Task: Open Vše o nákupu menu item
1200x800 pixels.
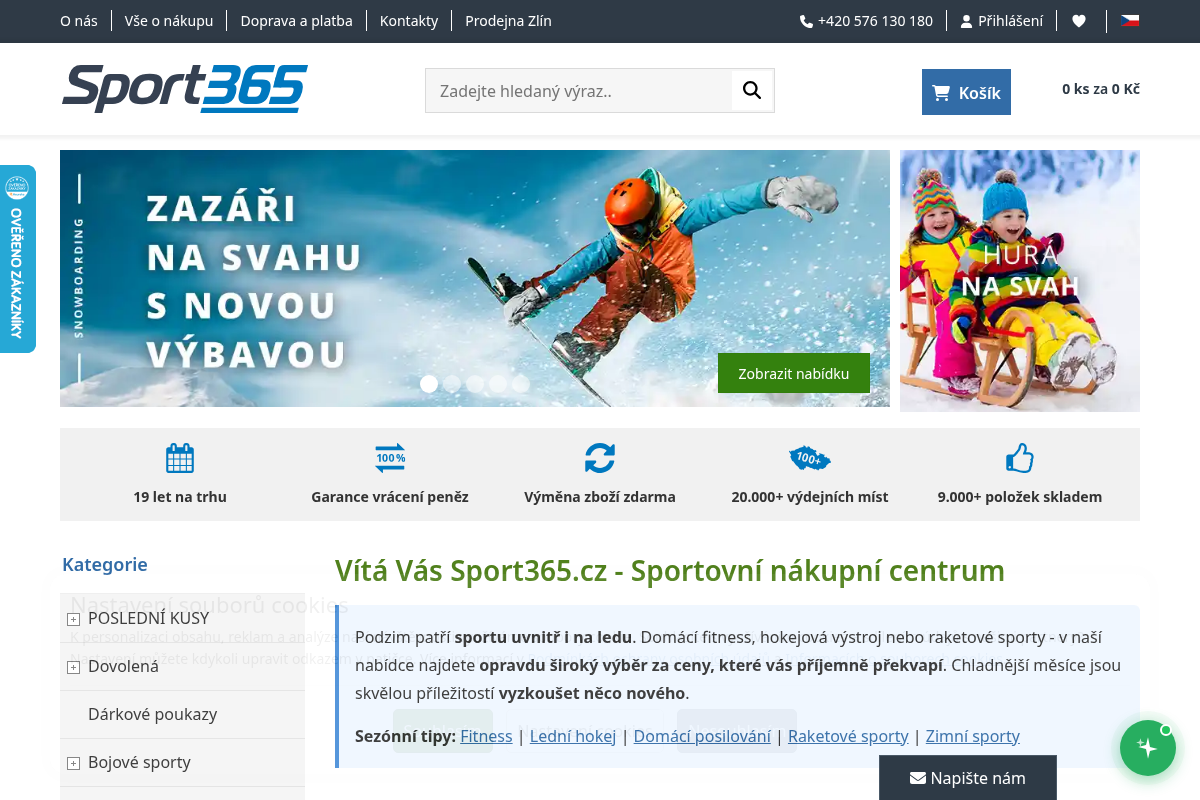Action: (169, 21)
